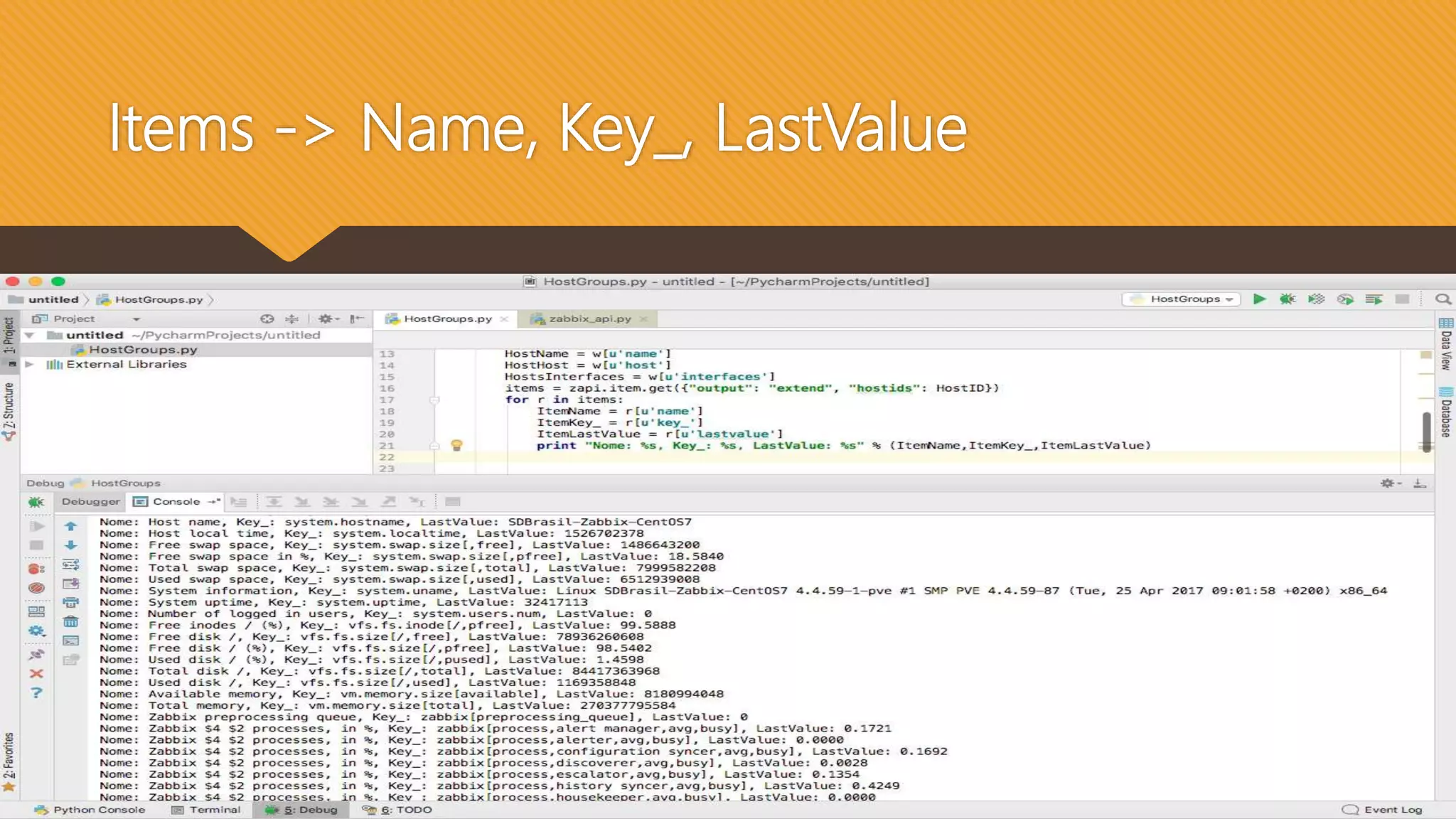Screen dimensions: 1456x819
Task: Switch to the Debugger tab
Action: (90, 502)
